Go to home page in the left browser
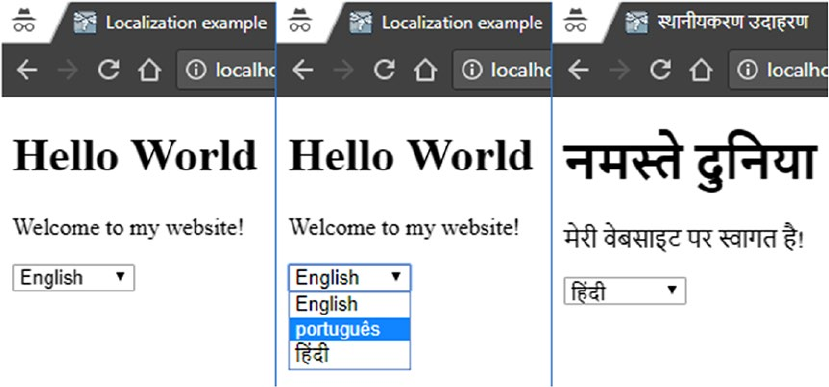The width and height of the screenshot is (829, 387). [150, 70]
